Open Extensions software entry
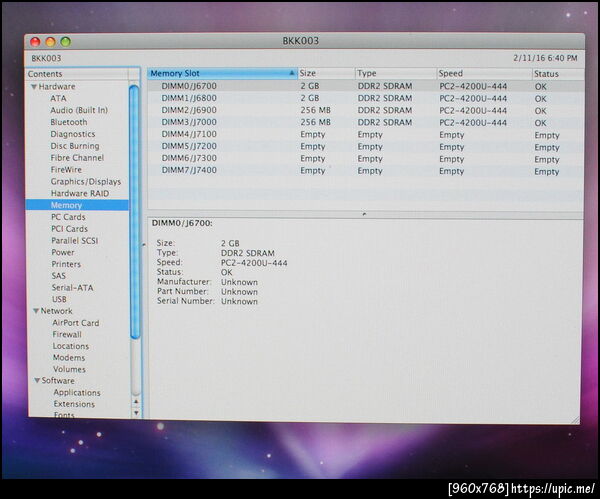 (74, 404)
